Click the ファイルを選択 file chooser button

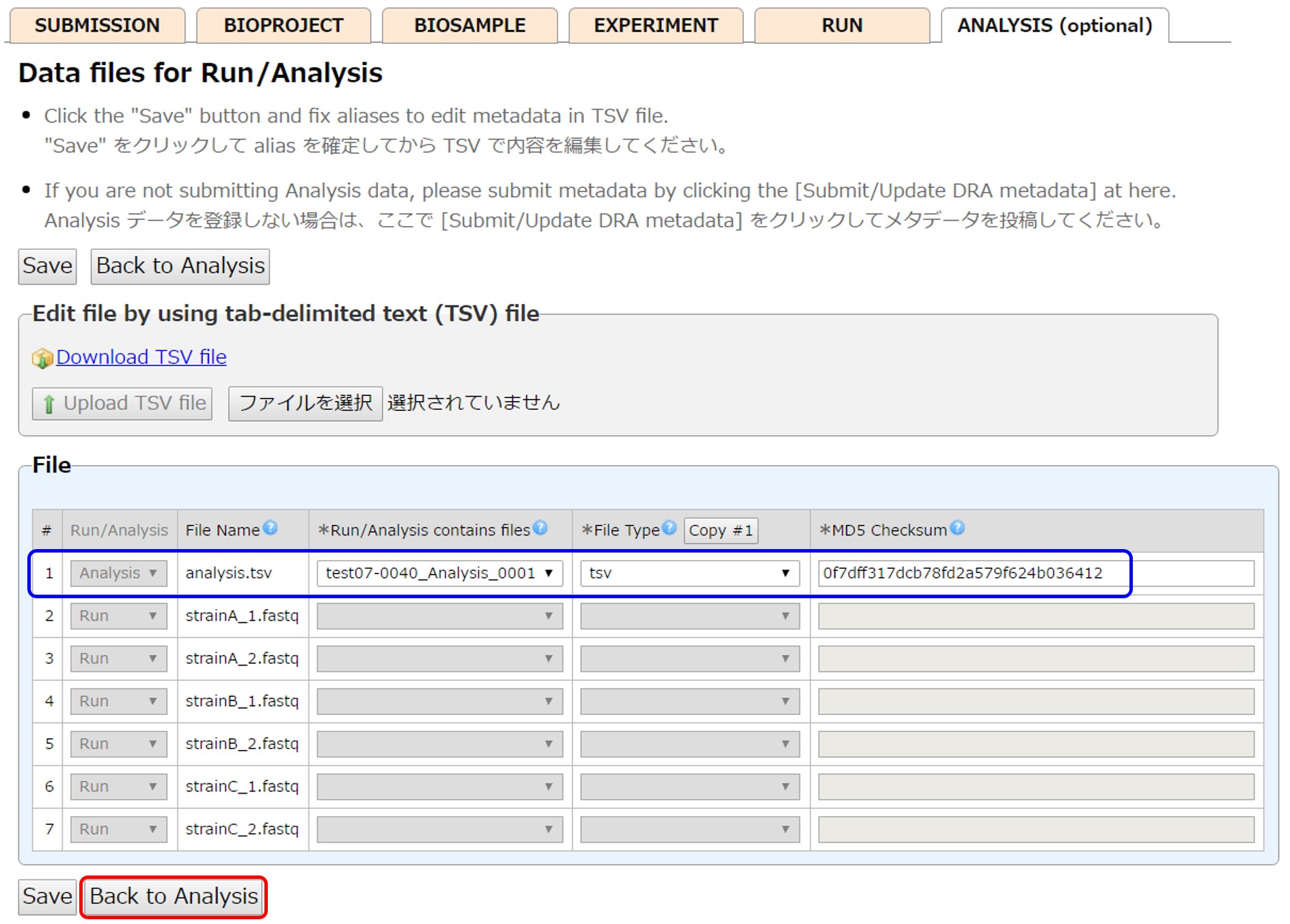coord(305,404)
